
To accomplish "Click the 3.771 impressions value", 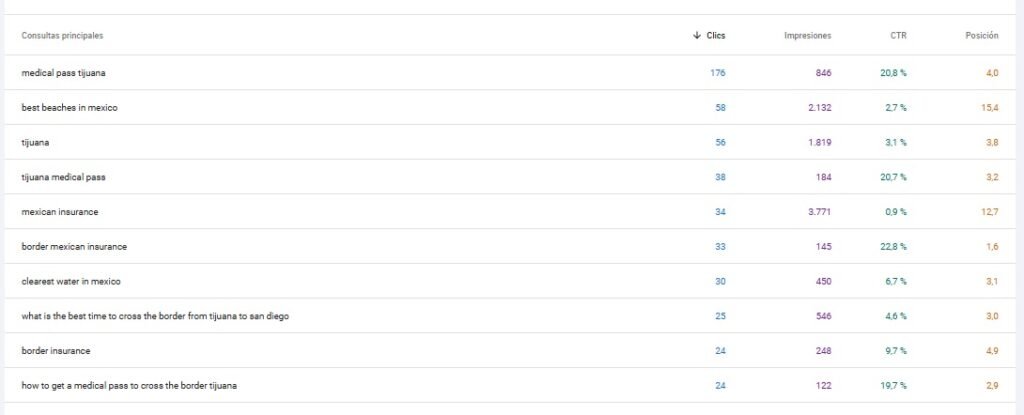I will 820,212.
